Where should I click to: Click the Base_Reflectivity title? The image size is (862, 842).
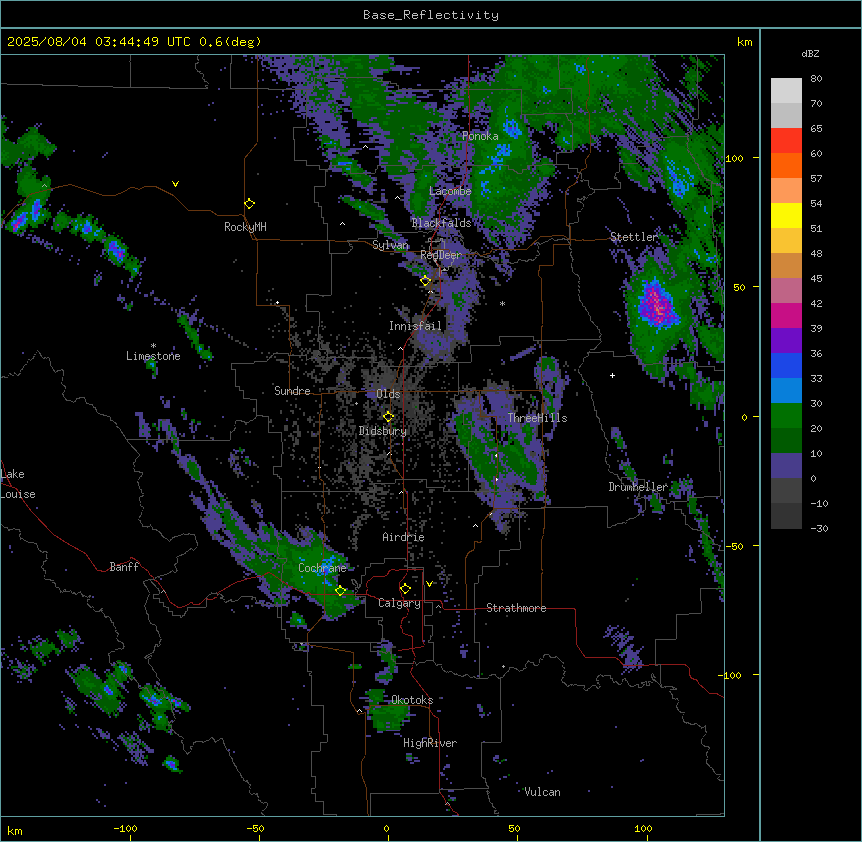pyautogui.click(x=431, y=15)
